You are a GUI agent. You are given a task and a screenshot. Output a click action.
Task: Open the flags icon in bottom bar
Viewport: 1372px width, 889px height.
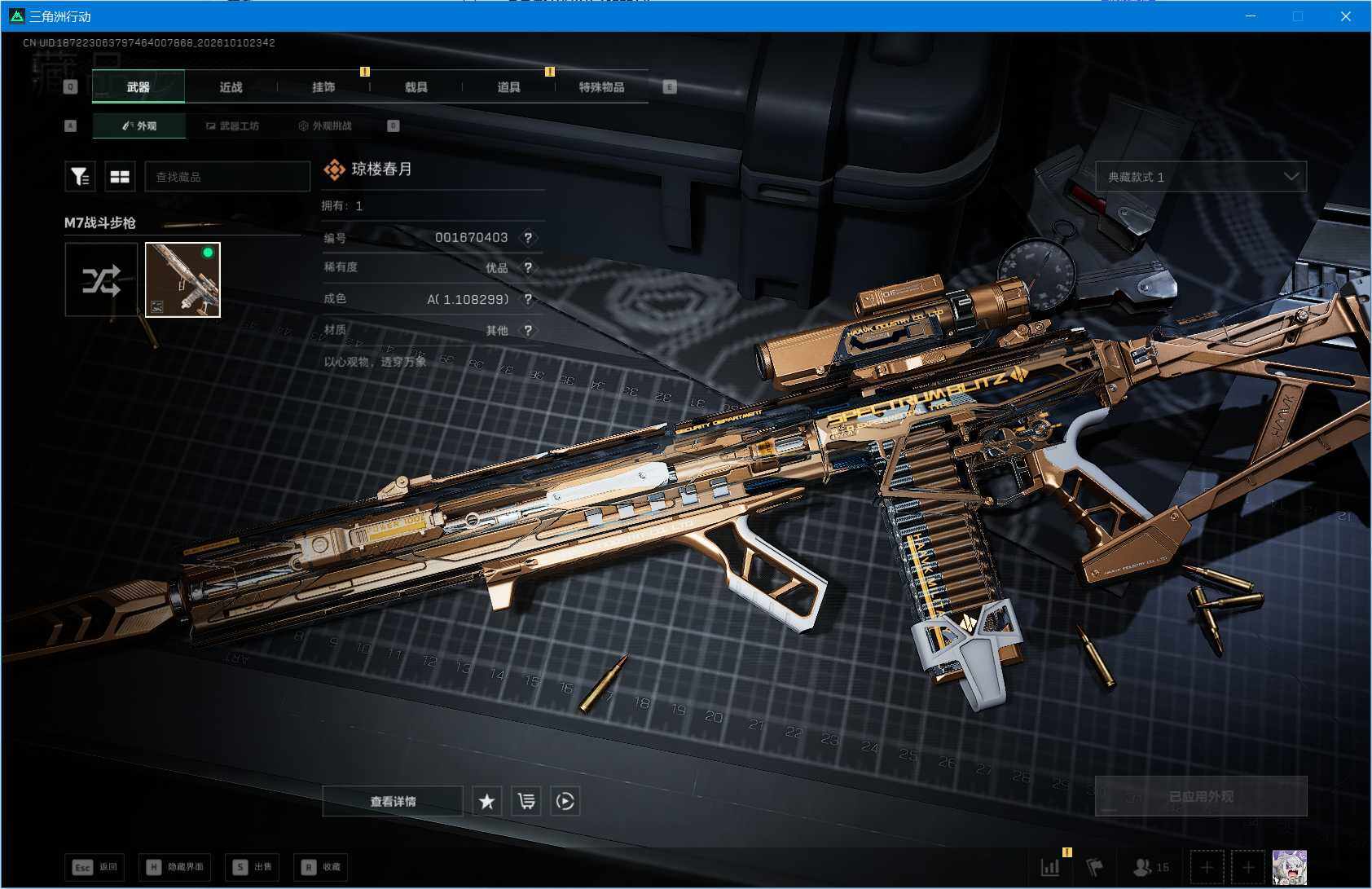[x=1095, y=867]
